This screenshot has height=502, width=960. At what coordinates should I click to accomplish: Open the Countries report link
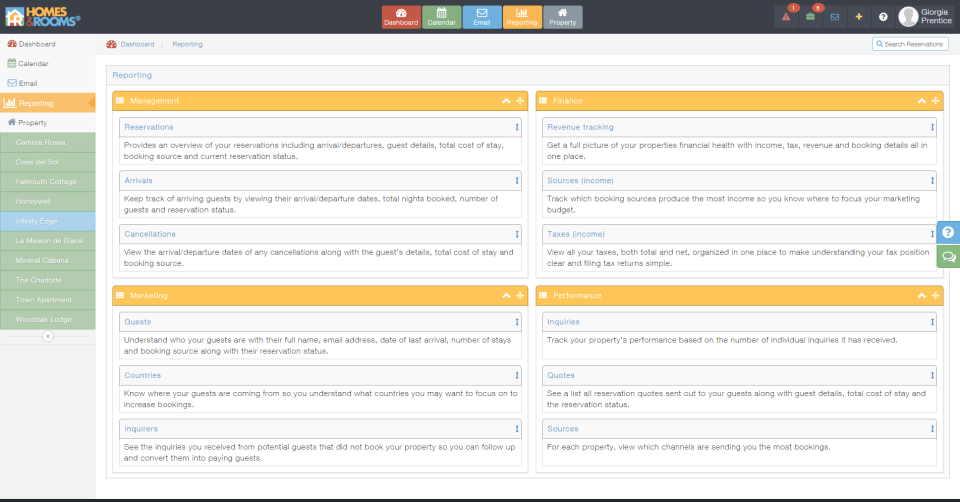click(x=143, y=375)
